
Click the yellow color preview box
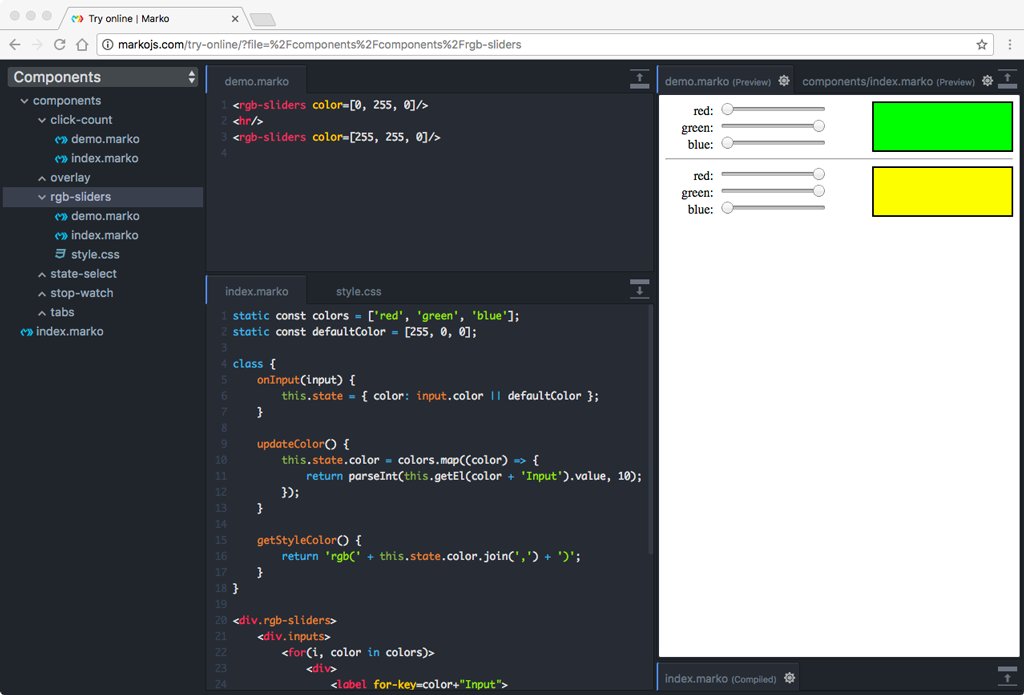942,191
